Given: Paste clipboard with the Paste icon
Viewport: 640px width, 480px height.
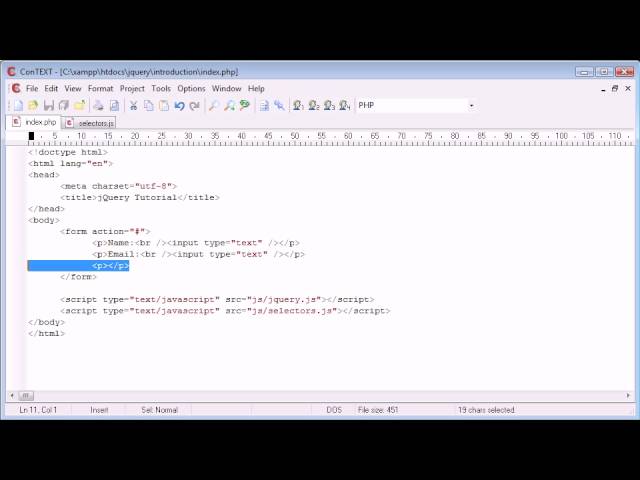Looking at the screenshot, I should click(164, 106).
